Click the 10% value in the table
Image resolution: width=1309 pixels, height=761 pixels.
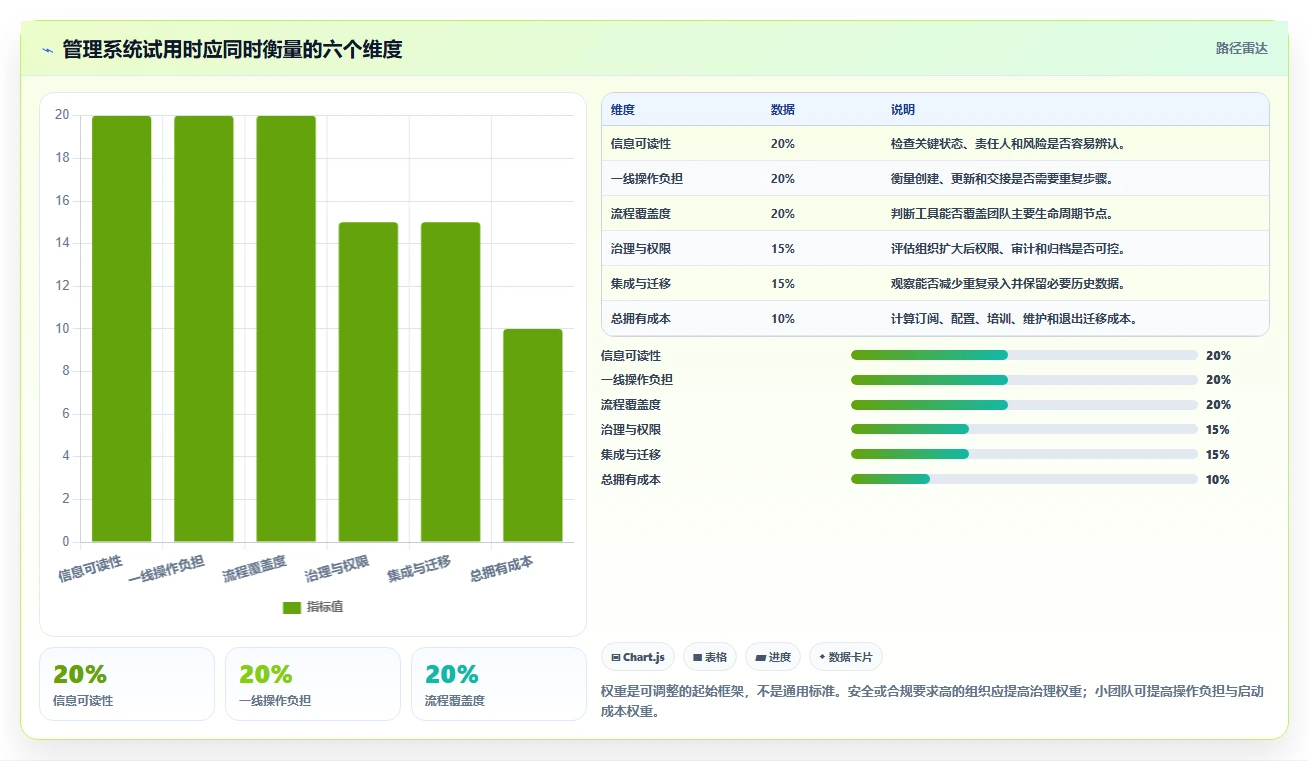tap(783, 319)
